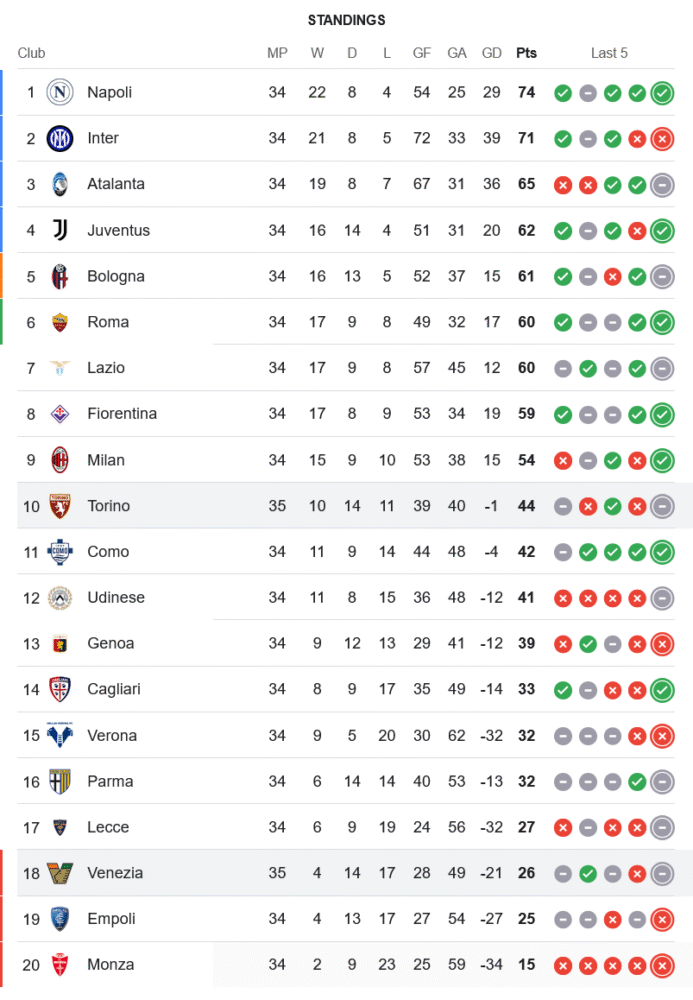Click the Juventus club crest
The width and height of the screenshot is (693, 1000).
pyautogui.click(x=60, y=231)
